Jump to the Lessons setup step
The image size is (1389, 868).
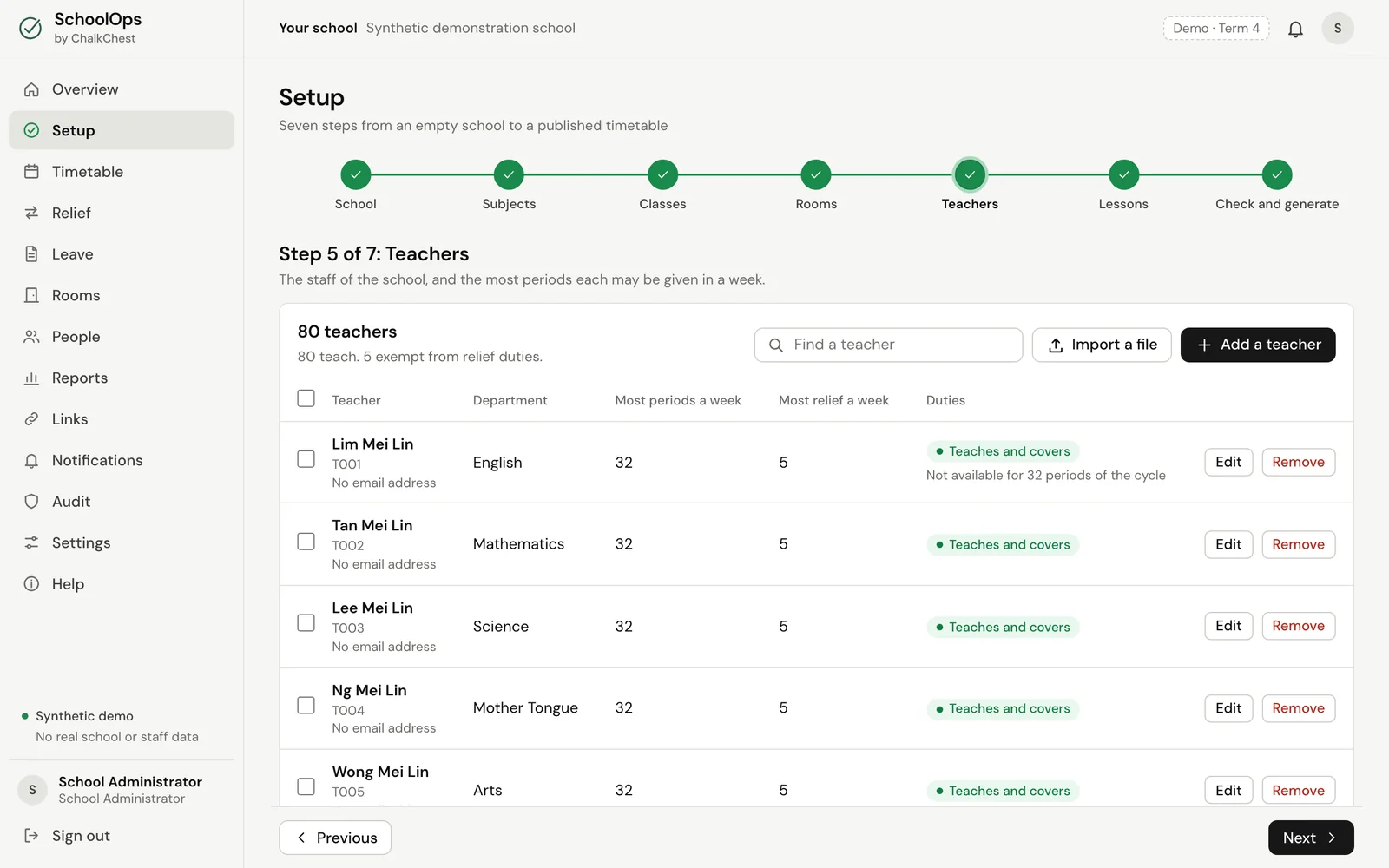1123,186
